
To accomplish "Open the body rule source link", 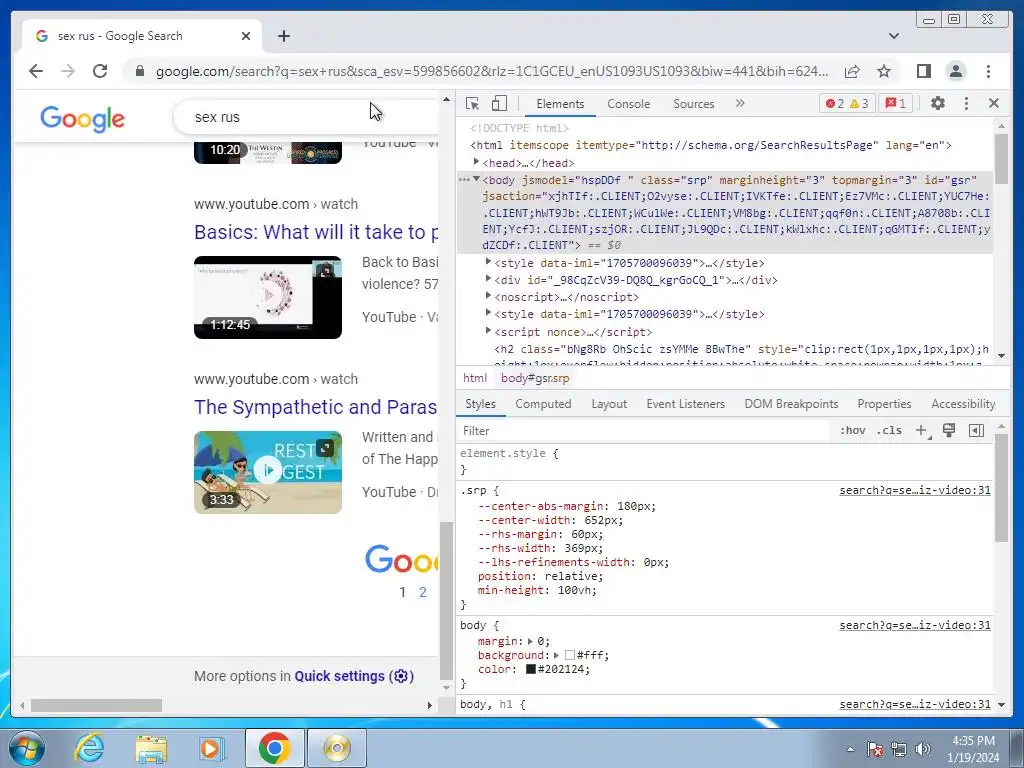I will coord(915,626).
